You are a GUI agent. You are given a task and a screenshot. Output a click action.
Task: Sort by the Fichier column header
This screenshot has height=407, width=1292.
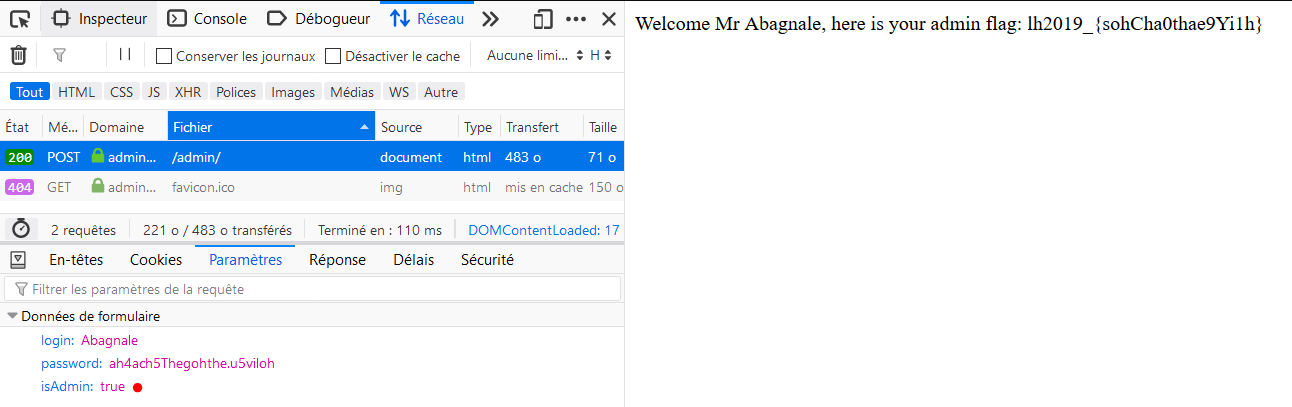pyautogui.click(x=271, y=127)
